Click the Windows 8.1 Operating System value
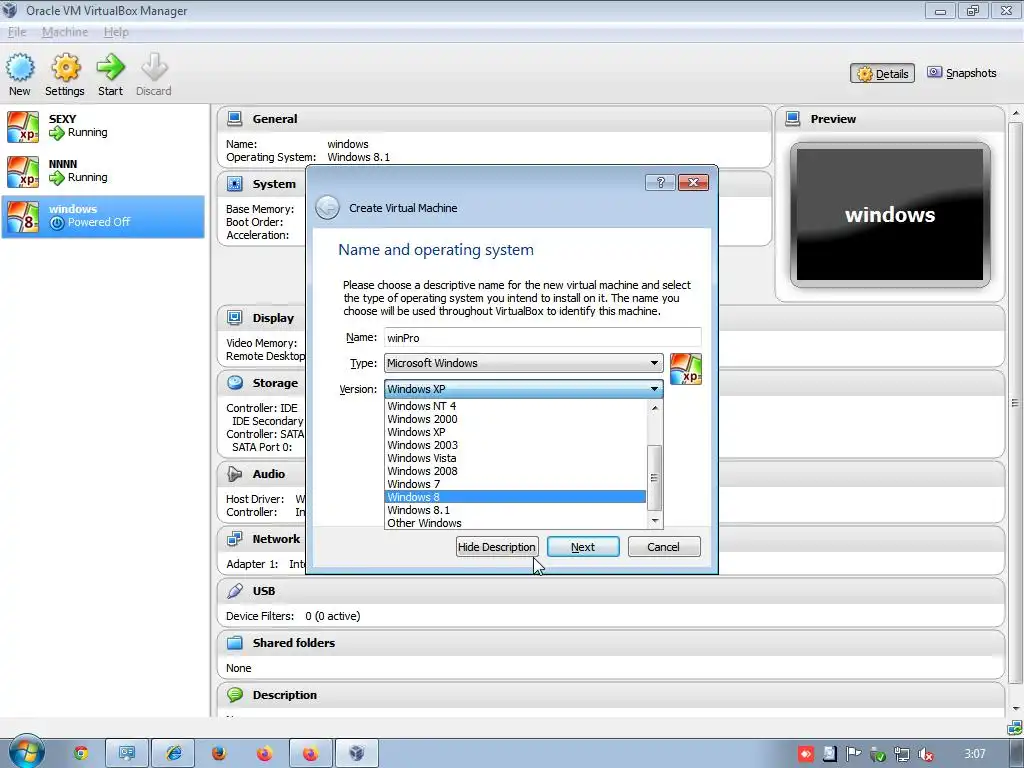 (x=359, y=157)
